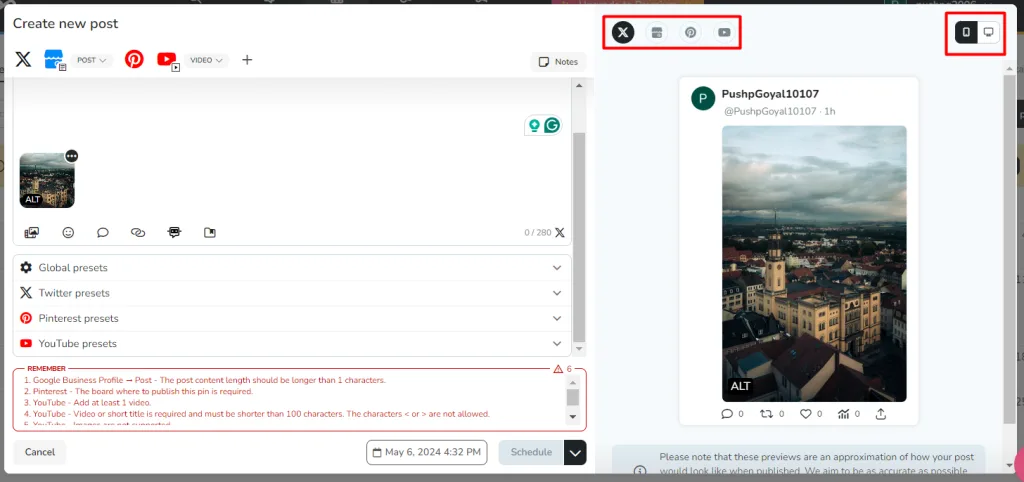Show the Pinterest preview tab
Screen dimensions: 1024x482
point(690,33)
